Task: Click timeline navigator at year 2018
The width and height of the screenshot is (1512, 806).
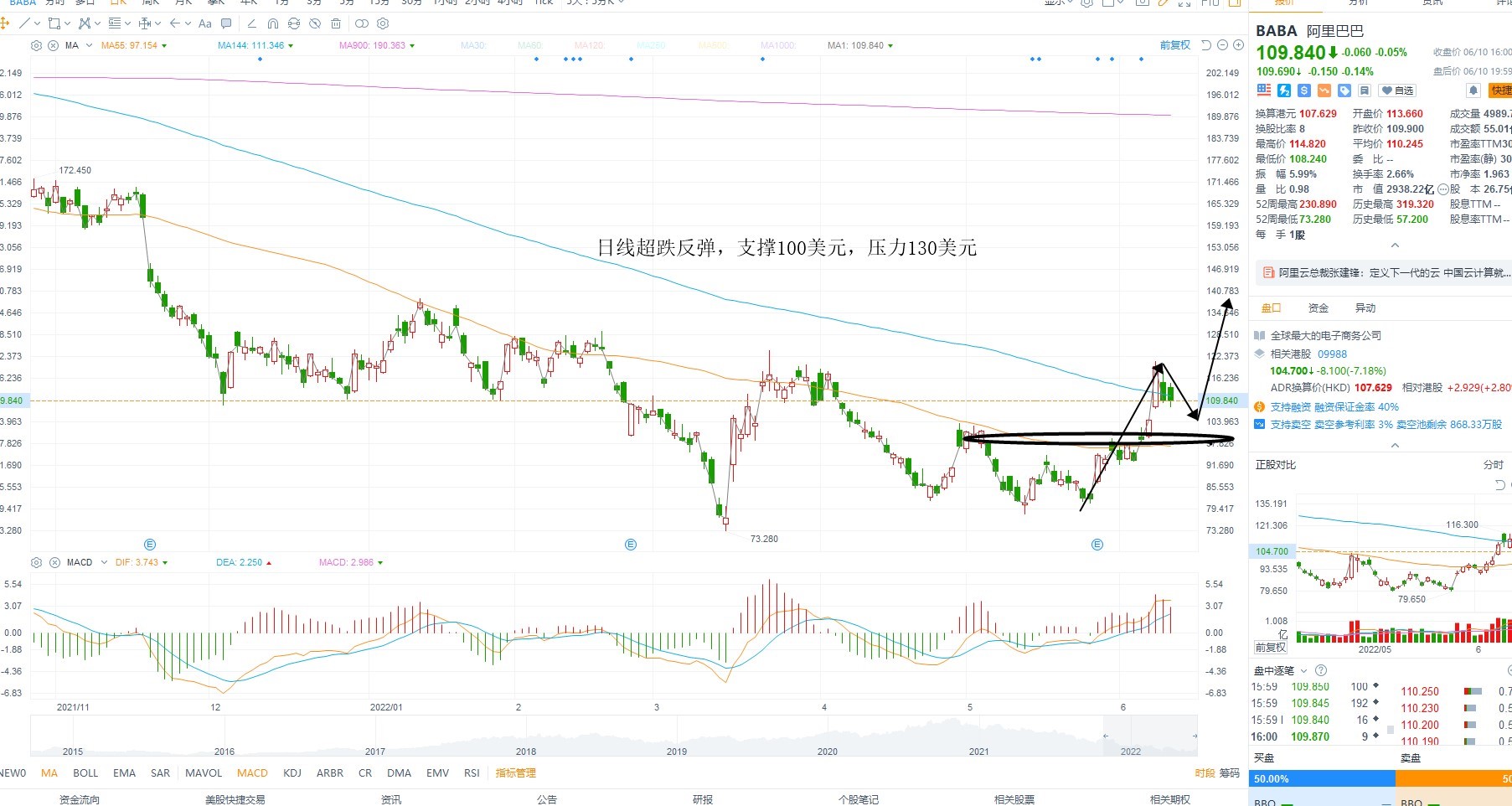Action: point(526,752)
